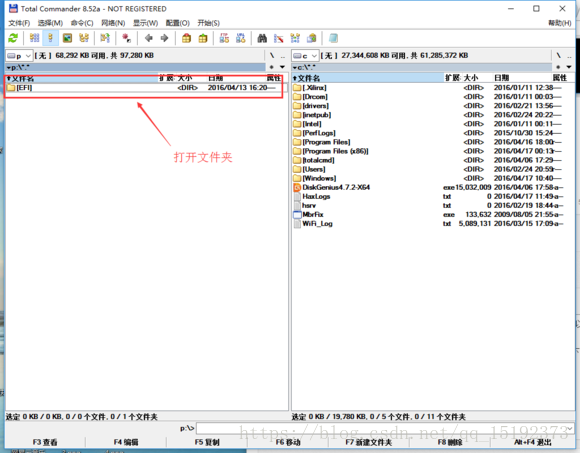580x453 pixels.
Task: Select the [totalcmd] folder row
Action: (x=433, y=160)
